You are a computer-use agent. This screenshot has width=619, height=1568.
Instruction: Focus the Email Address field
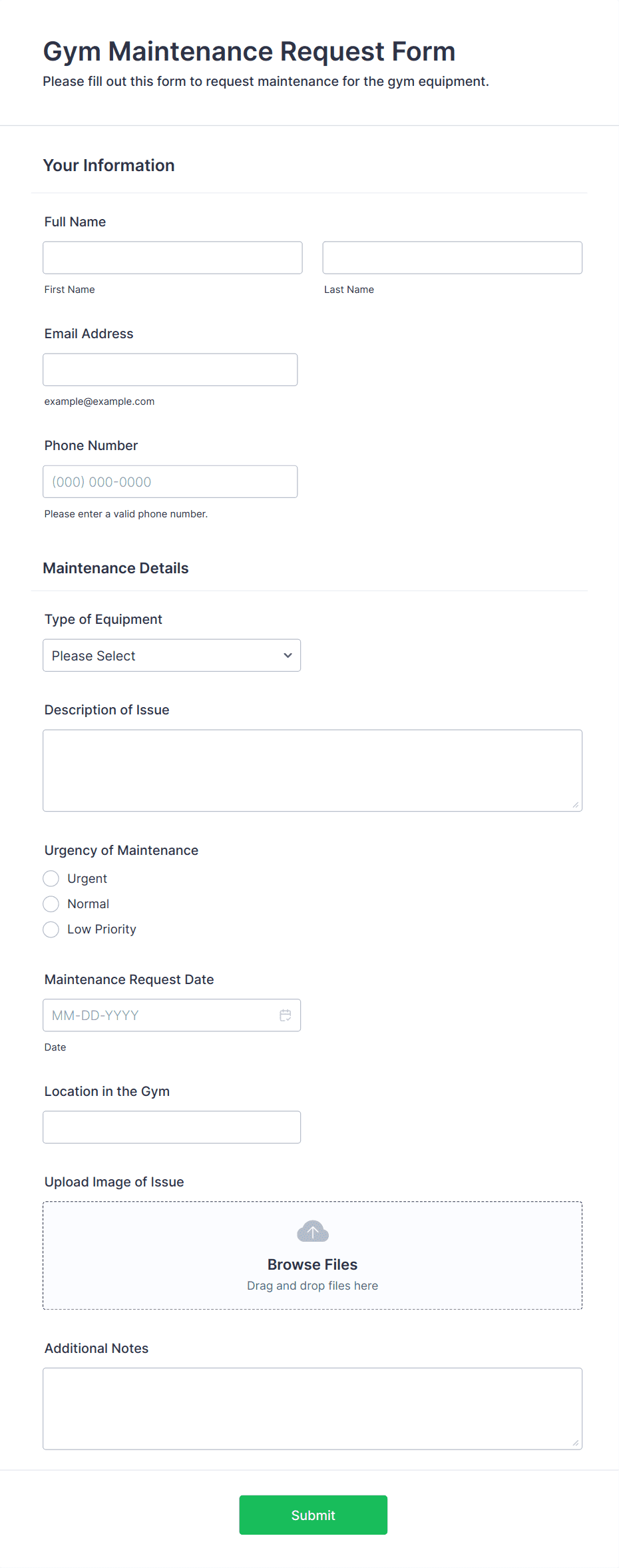(x=170, y=369)
